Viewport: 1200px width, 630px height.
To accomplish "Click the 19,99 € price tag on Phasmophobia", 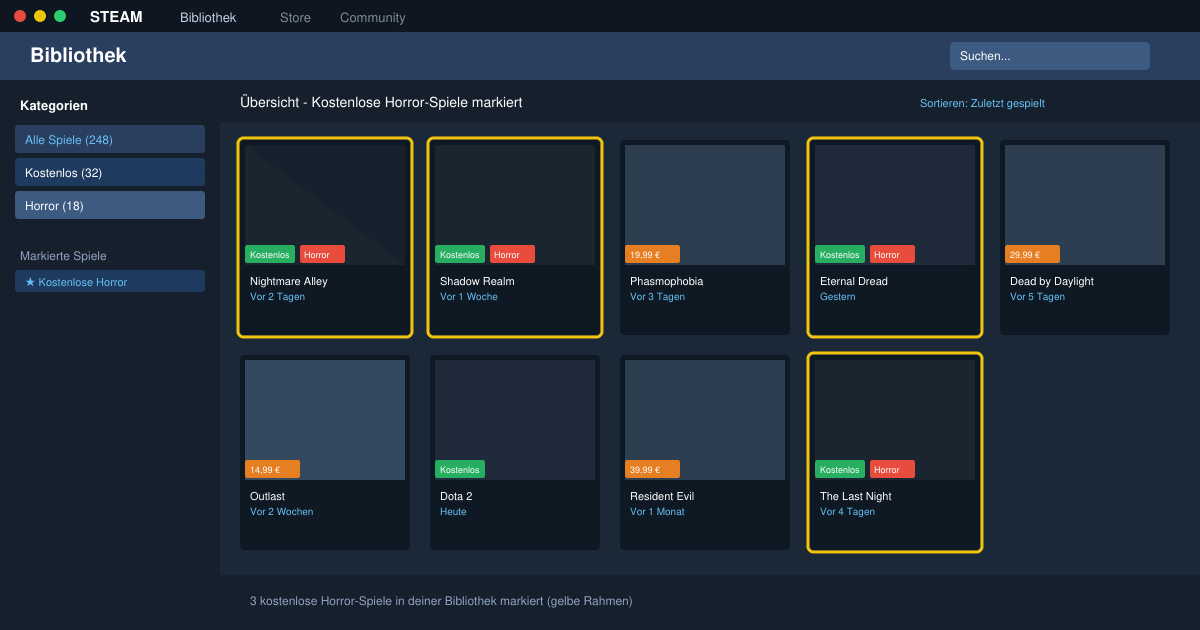I will click(x=652, y=254).
